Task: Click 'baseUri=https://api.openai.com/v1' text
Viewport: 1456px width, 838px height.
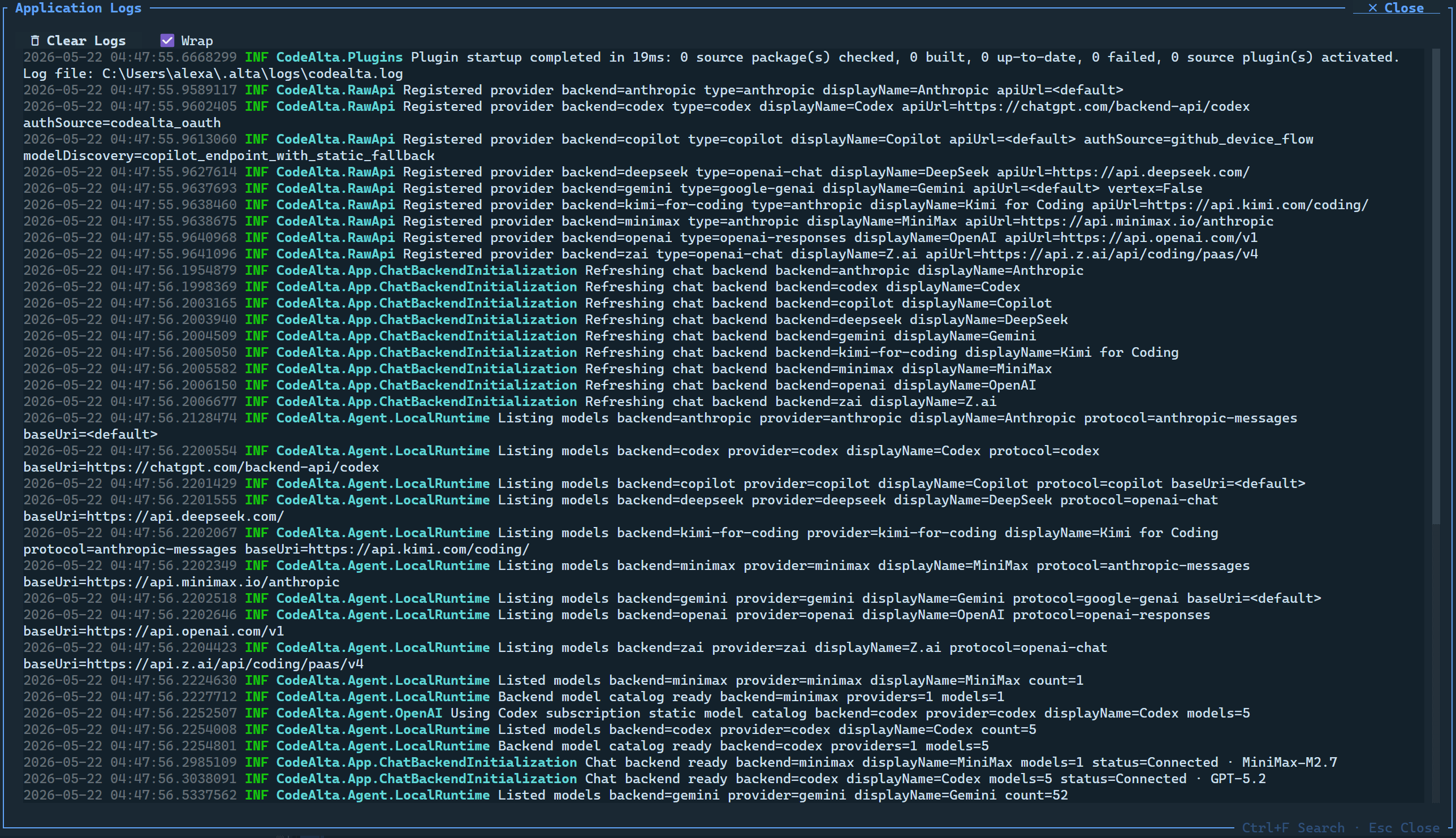Action: [154, 632]
